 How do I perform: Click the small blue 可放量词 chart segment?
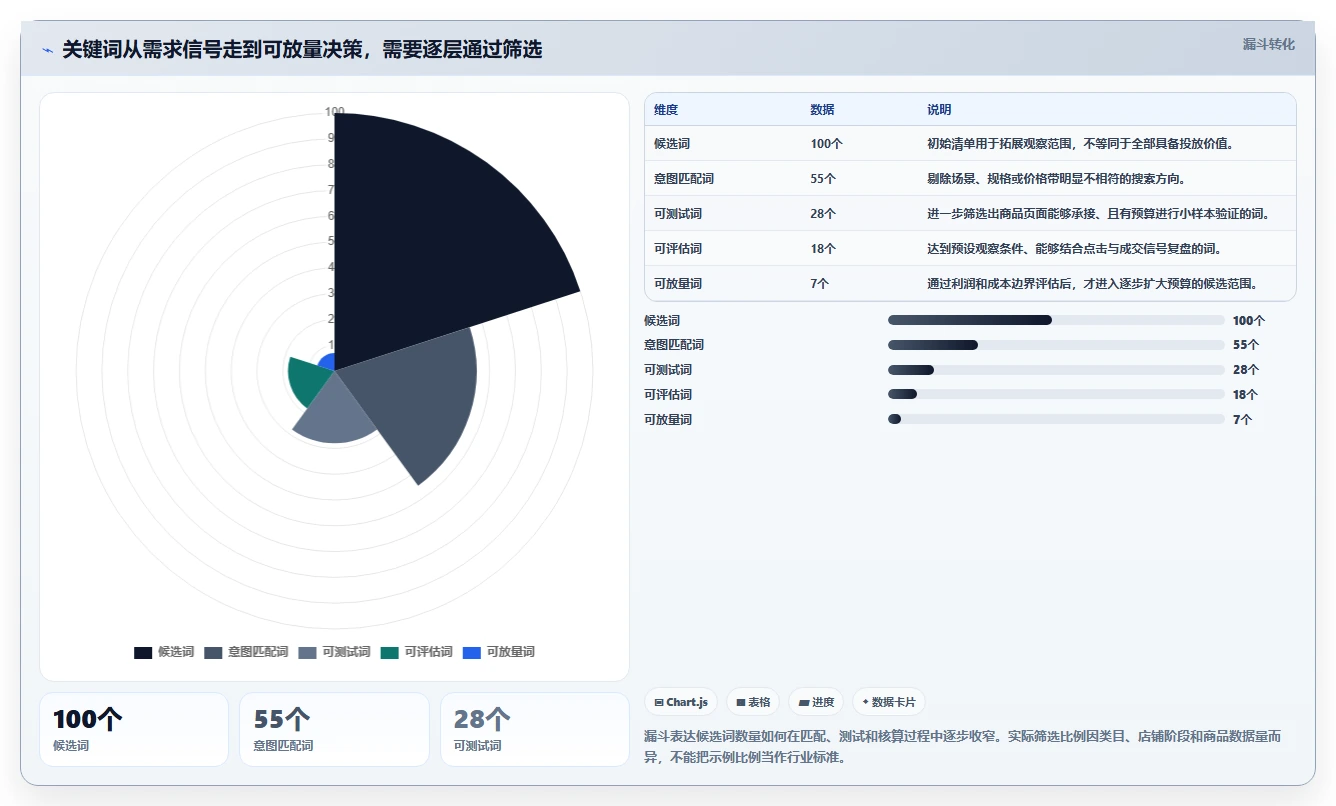point(327,362)
